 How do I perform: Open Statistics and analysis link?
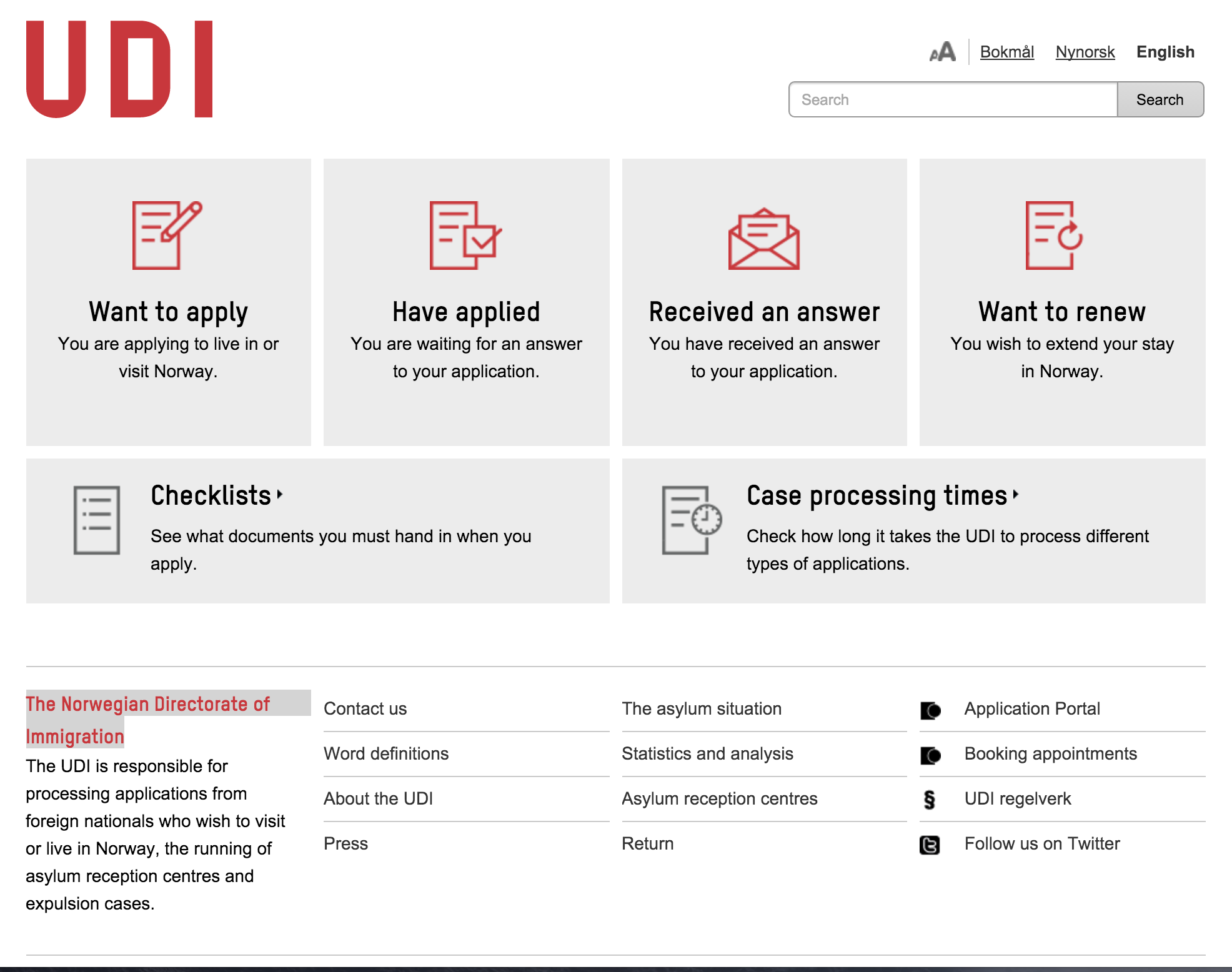(707, 754)
